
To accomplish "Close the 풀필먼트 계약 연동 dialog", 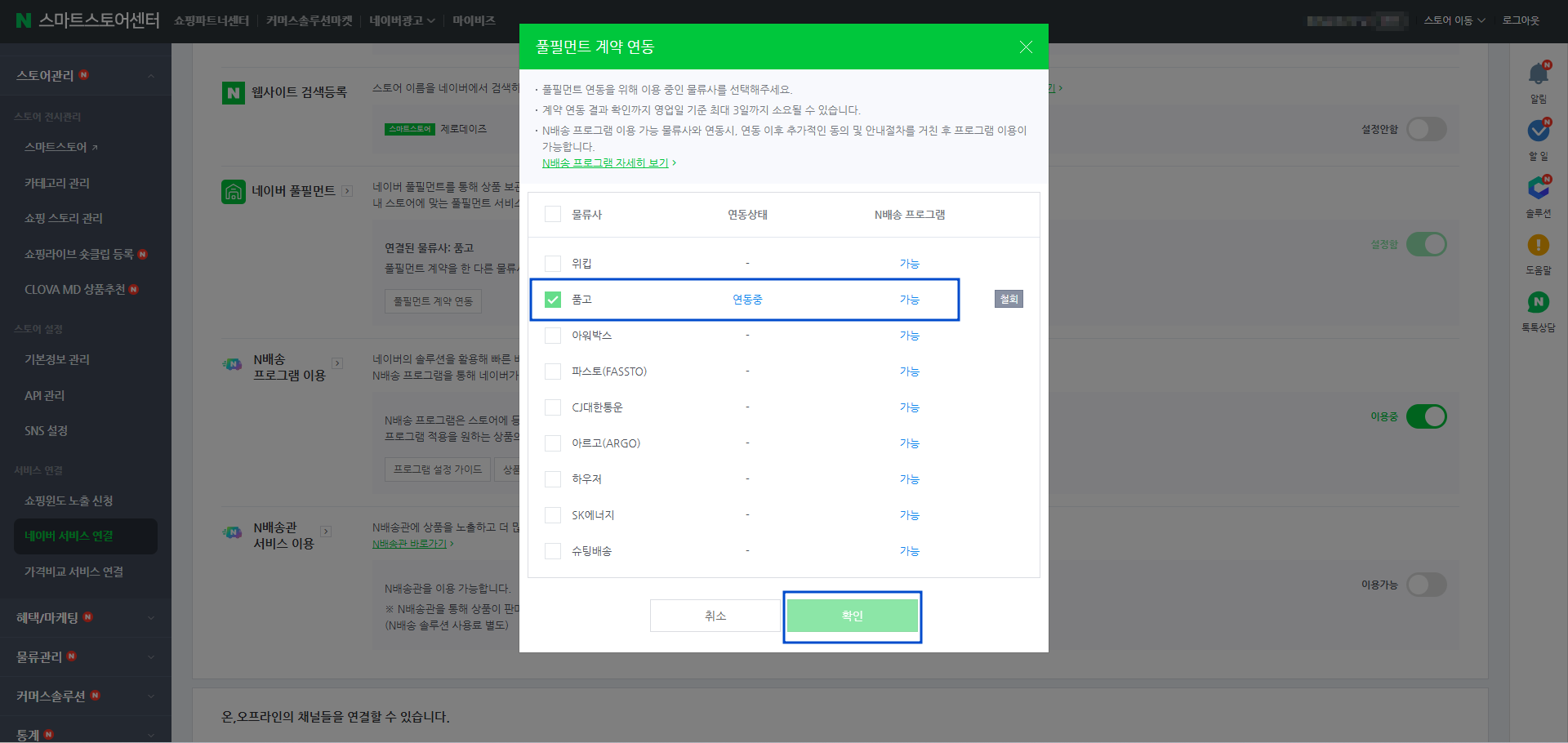I will pyautogui.click(x=1026, y=47).
